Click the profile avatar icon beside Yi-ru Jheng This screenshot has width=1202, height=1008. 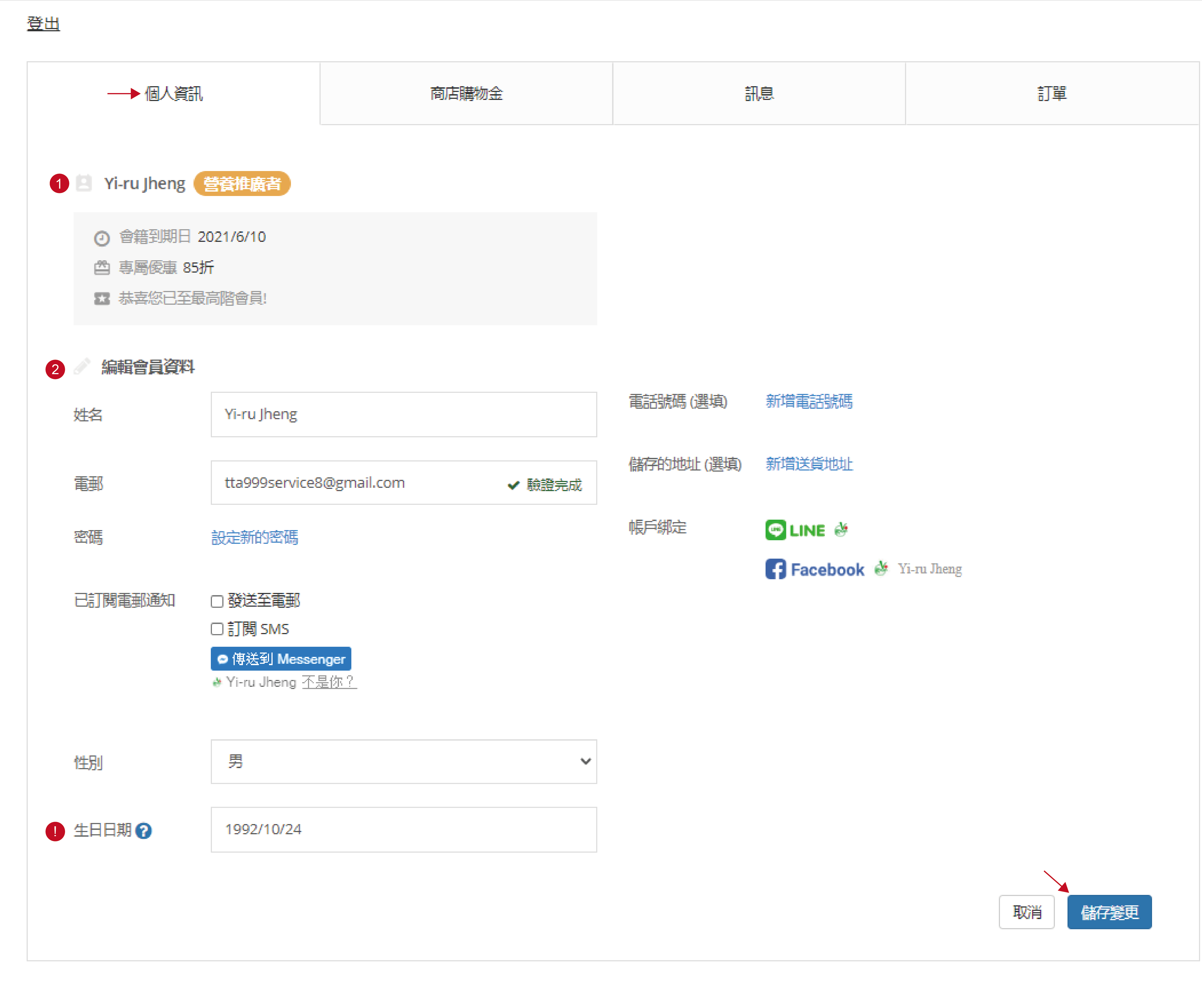(84, 183)
